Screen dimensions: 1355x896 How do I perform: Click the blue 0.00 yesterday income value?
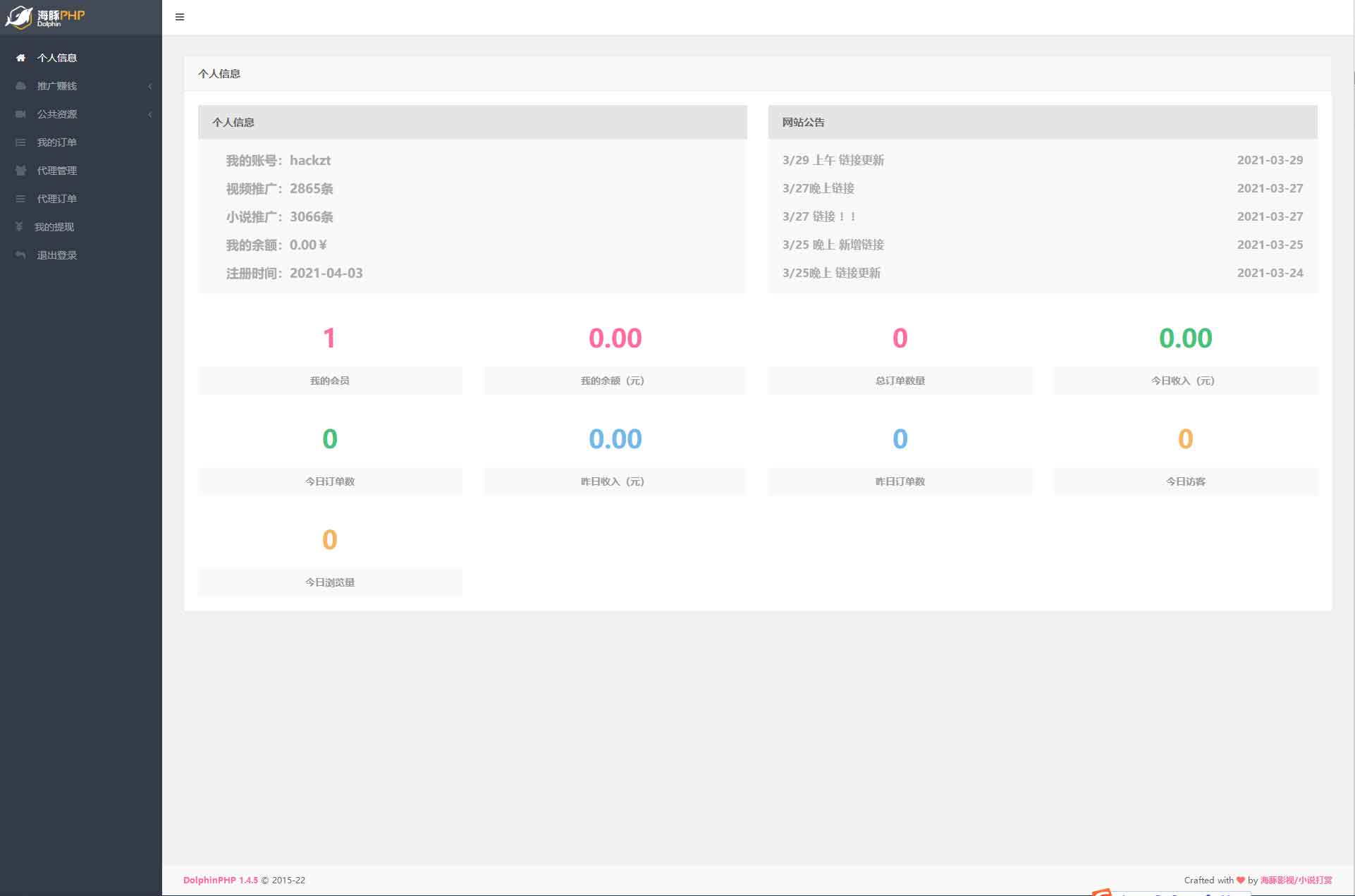click(x=615, y=439)
